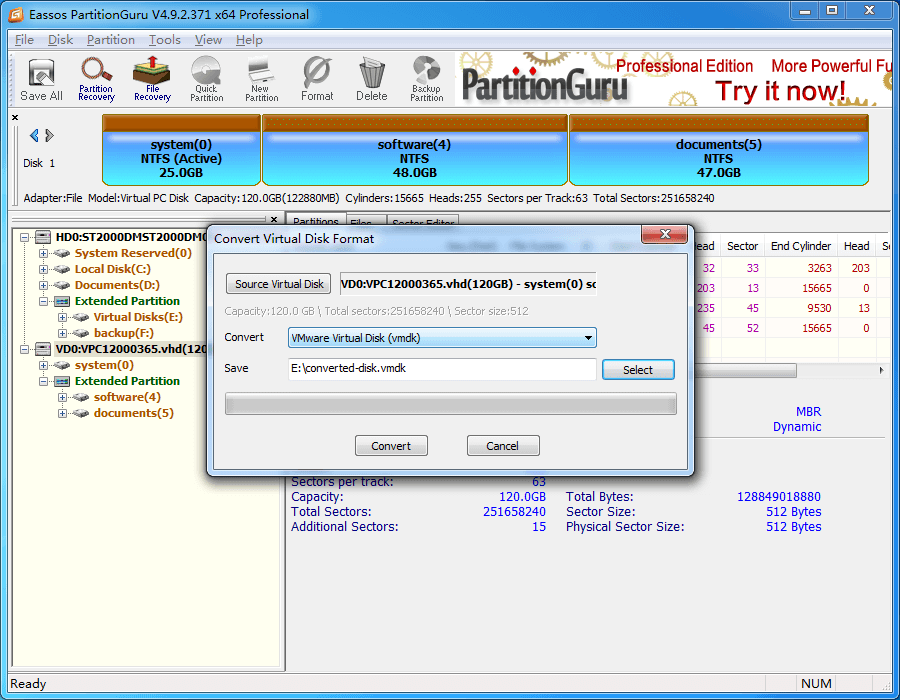Click the NUM status bar indicator
900x700 pixels.
pyautogui.click(x=816, y=684)
